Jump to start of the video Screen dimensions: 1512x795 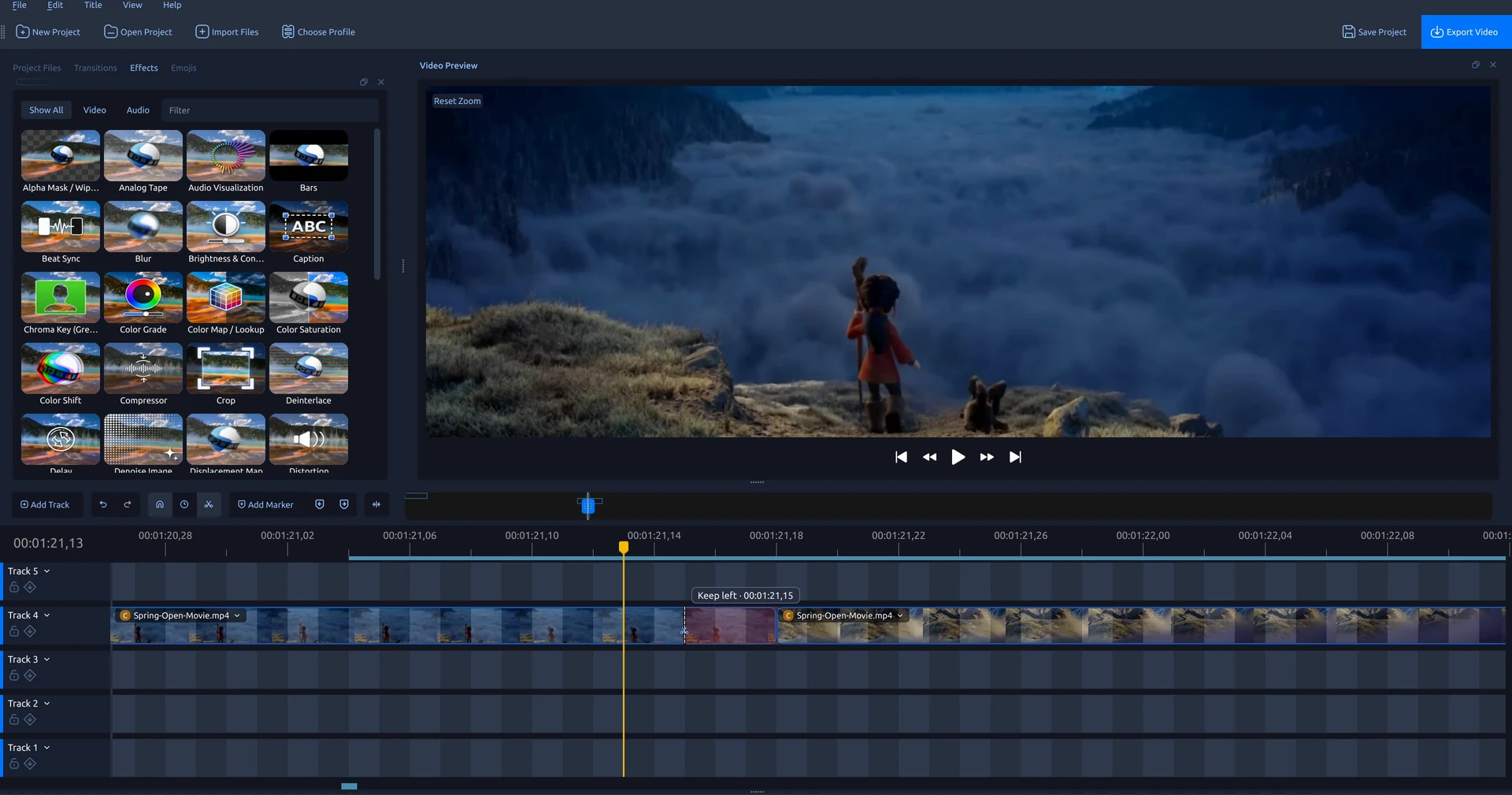point(901,457)
